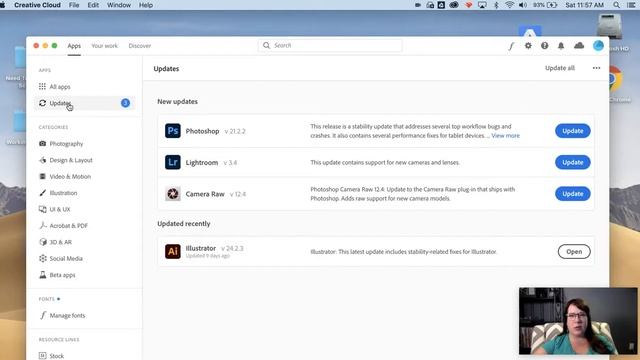
Task: Click the Camera Raw app icon
Action: pos(173,193)
